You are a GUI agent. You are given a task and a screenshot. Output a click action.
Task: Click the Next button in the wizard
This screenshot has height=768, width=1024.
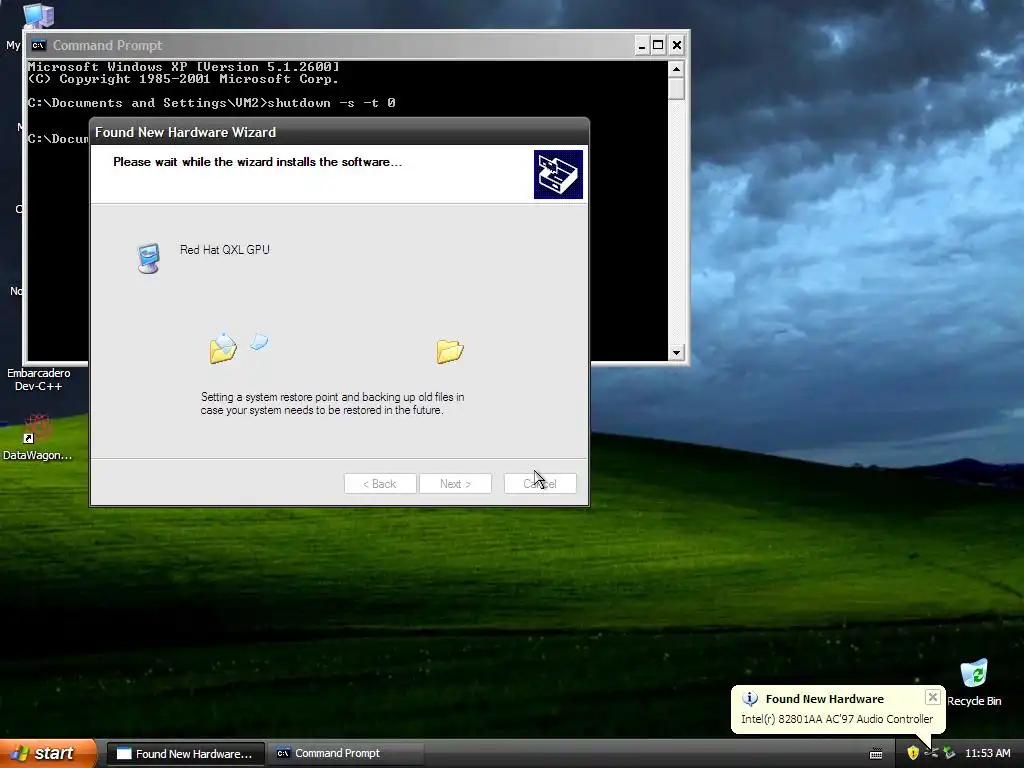click(x=455, y=483)
